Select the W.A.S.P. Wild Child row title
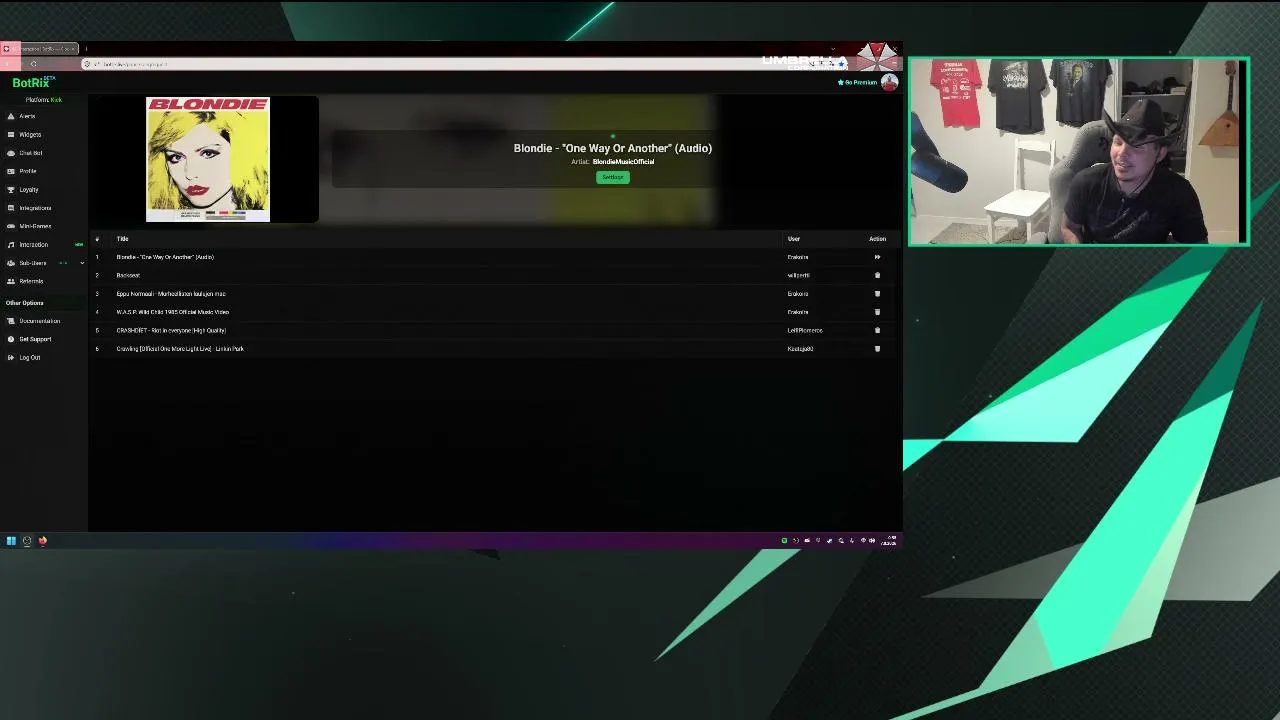This screenshot has width=1280, height=720. click(x=172, y=312)
